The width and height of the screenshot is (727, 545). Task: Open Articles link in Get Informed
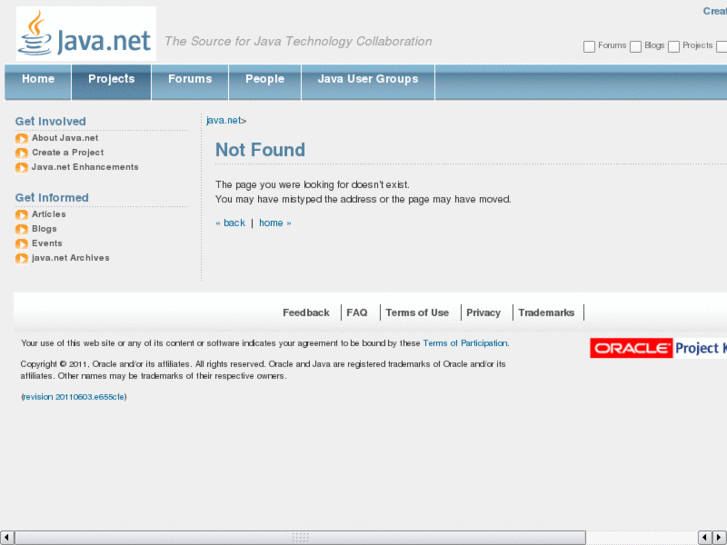(x=49, y=214)
